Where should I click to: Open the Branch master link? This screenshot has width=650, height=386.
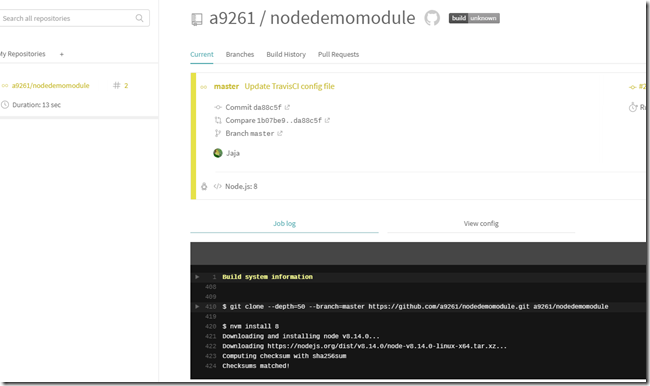coord(250,133)
